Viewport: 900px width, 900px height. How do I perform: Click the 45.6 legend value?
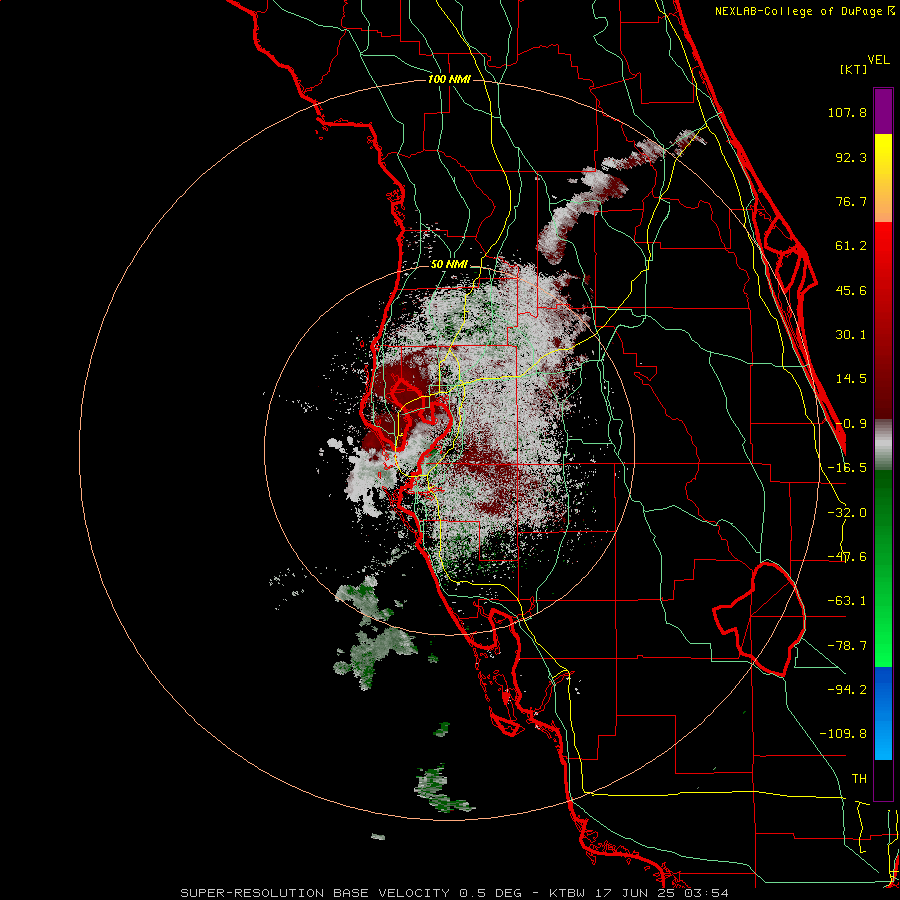pyautogui.click(x=851, y=290)
